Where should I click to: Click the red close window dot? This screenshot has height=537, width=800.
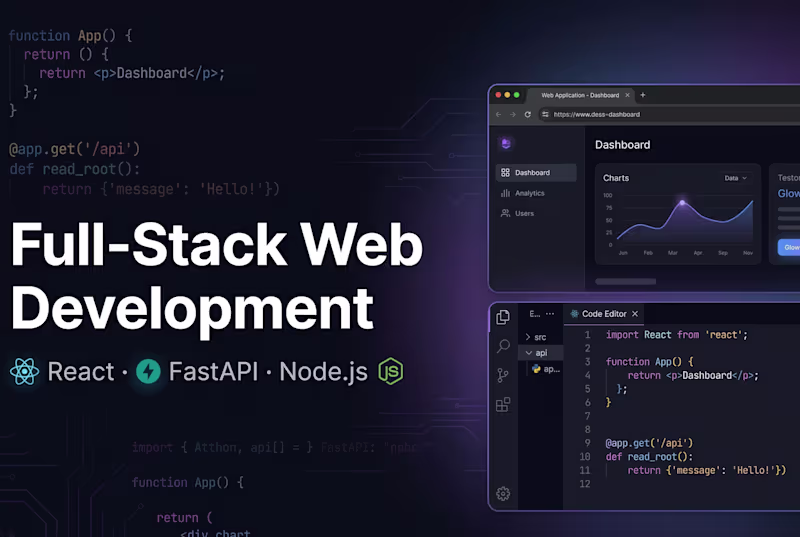tap(498, 95)
